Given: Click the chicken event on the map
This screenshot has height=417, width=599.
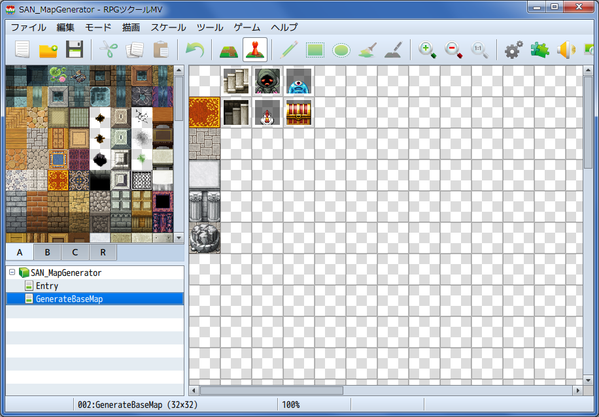Looking at the screenshot, I should pos(267,112).
